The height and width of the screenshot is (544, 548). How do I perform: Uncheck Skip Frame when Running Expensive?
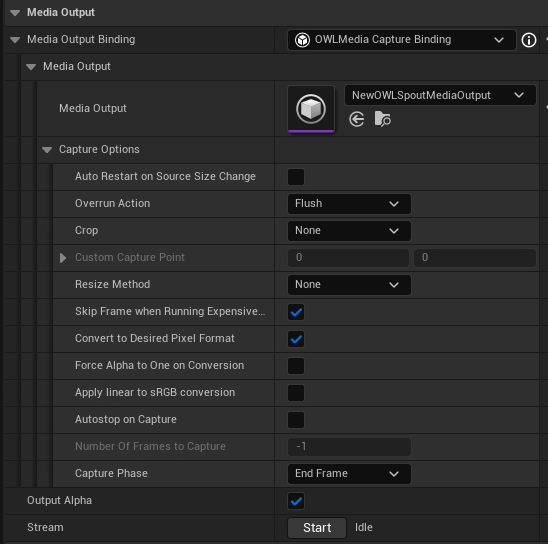(296, 312)
